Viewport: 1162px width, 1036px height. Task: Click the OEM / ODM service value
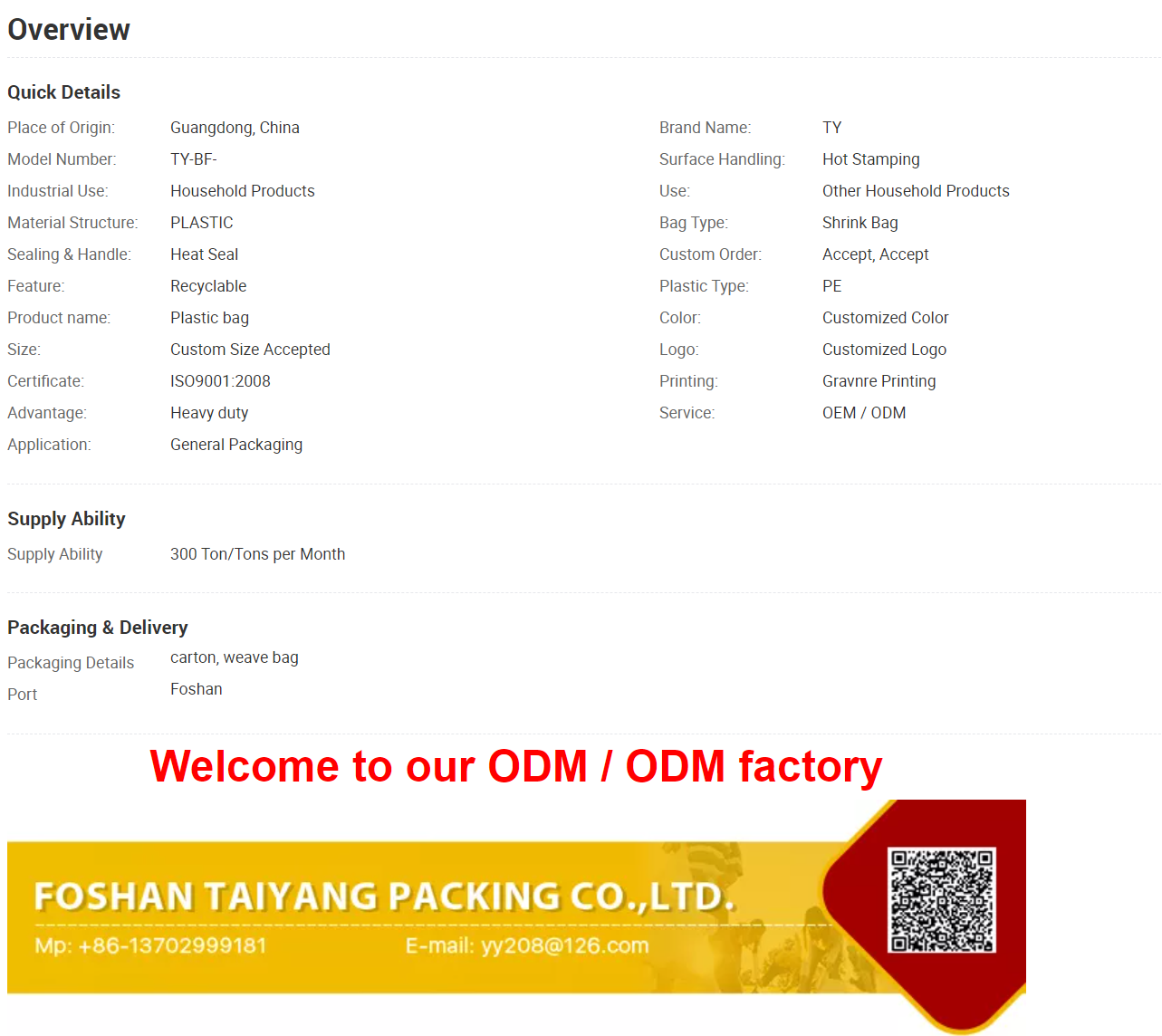pyautogui.click(x=864, y=413)
